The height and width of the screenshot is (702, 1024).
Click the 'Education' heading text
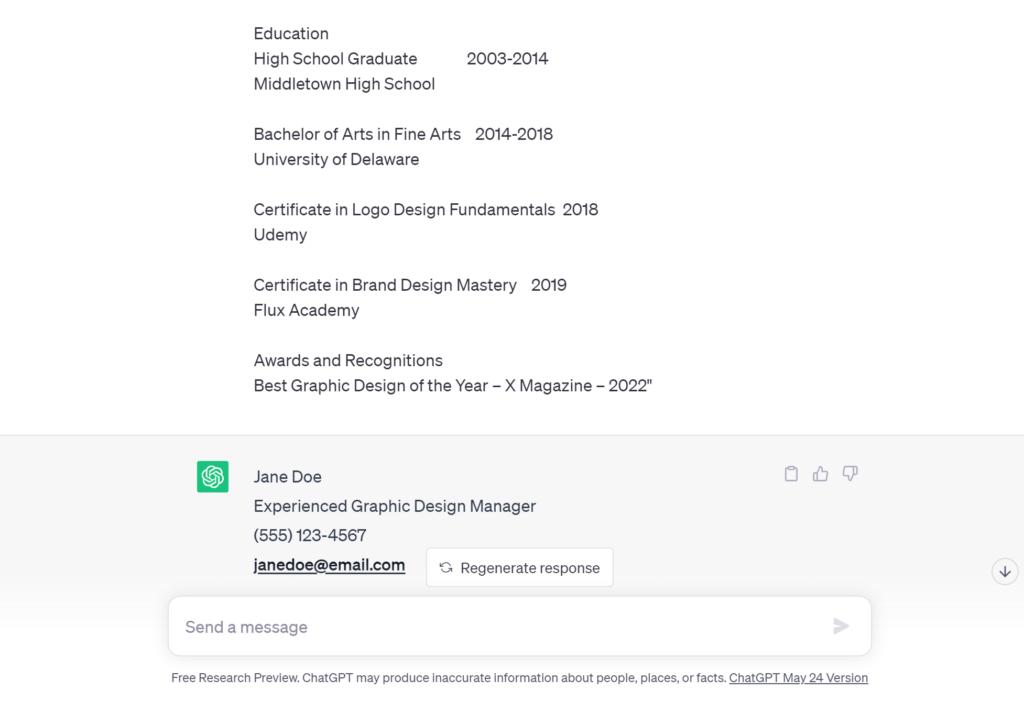(x=291, y=33)
